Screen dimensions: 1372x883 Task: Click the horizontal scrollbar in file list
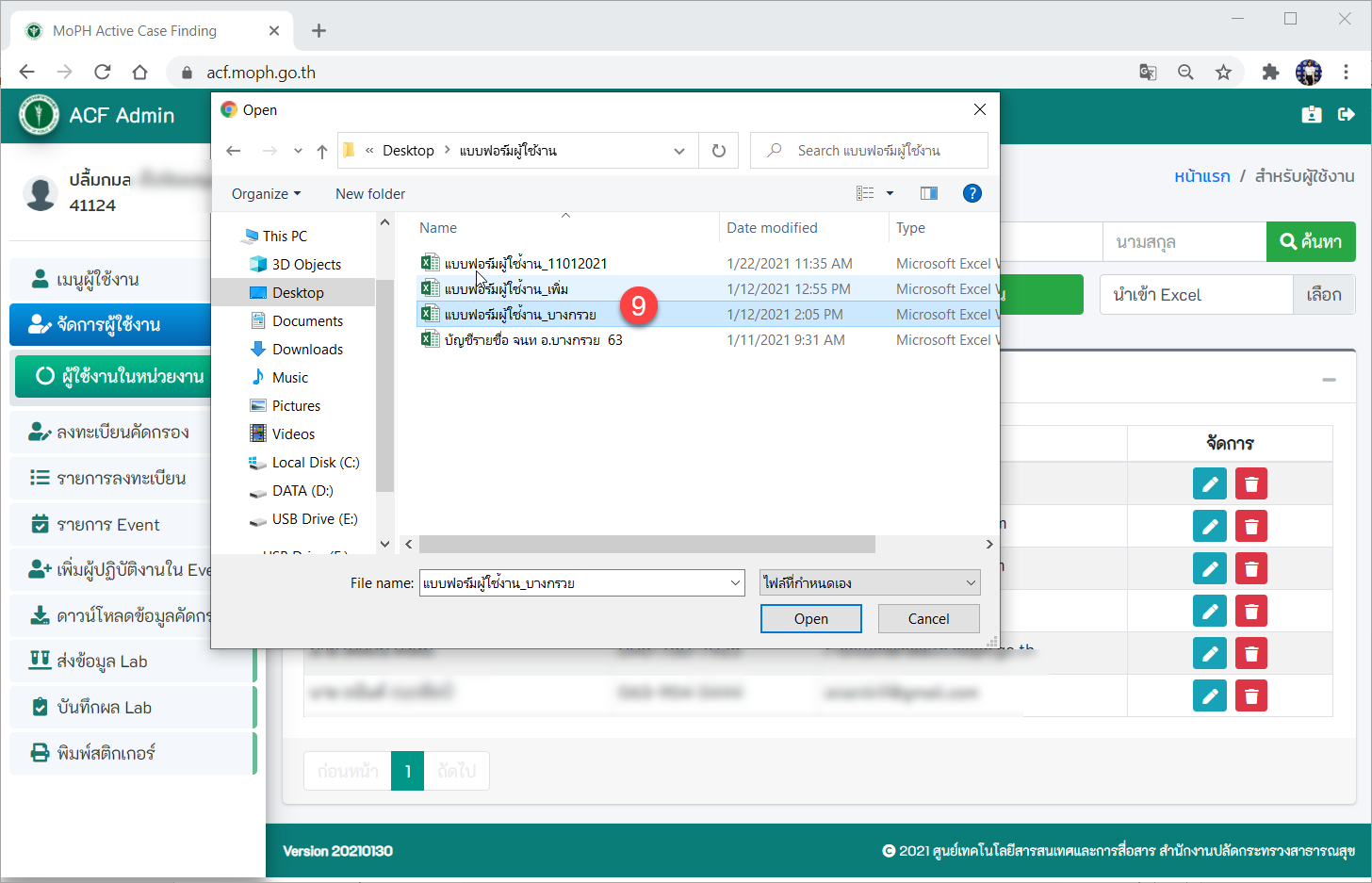click(x=646, y=545)
